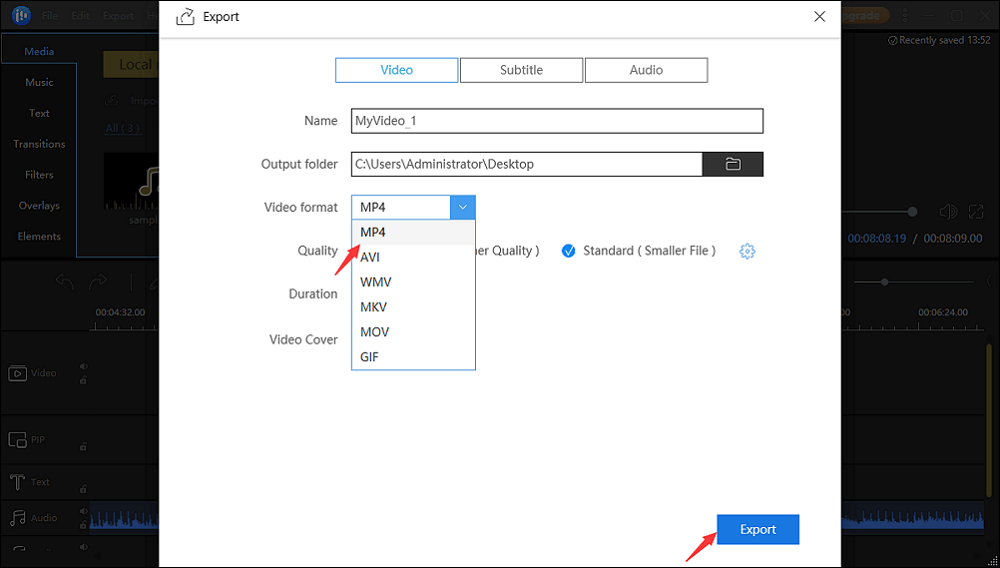Close the Export dialog
Screen dimensions: 1000x568
point(820,17)
